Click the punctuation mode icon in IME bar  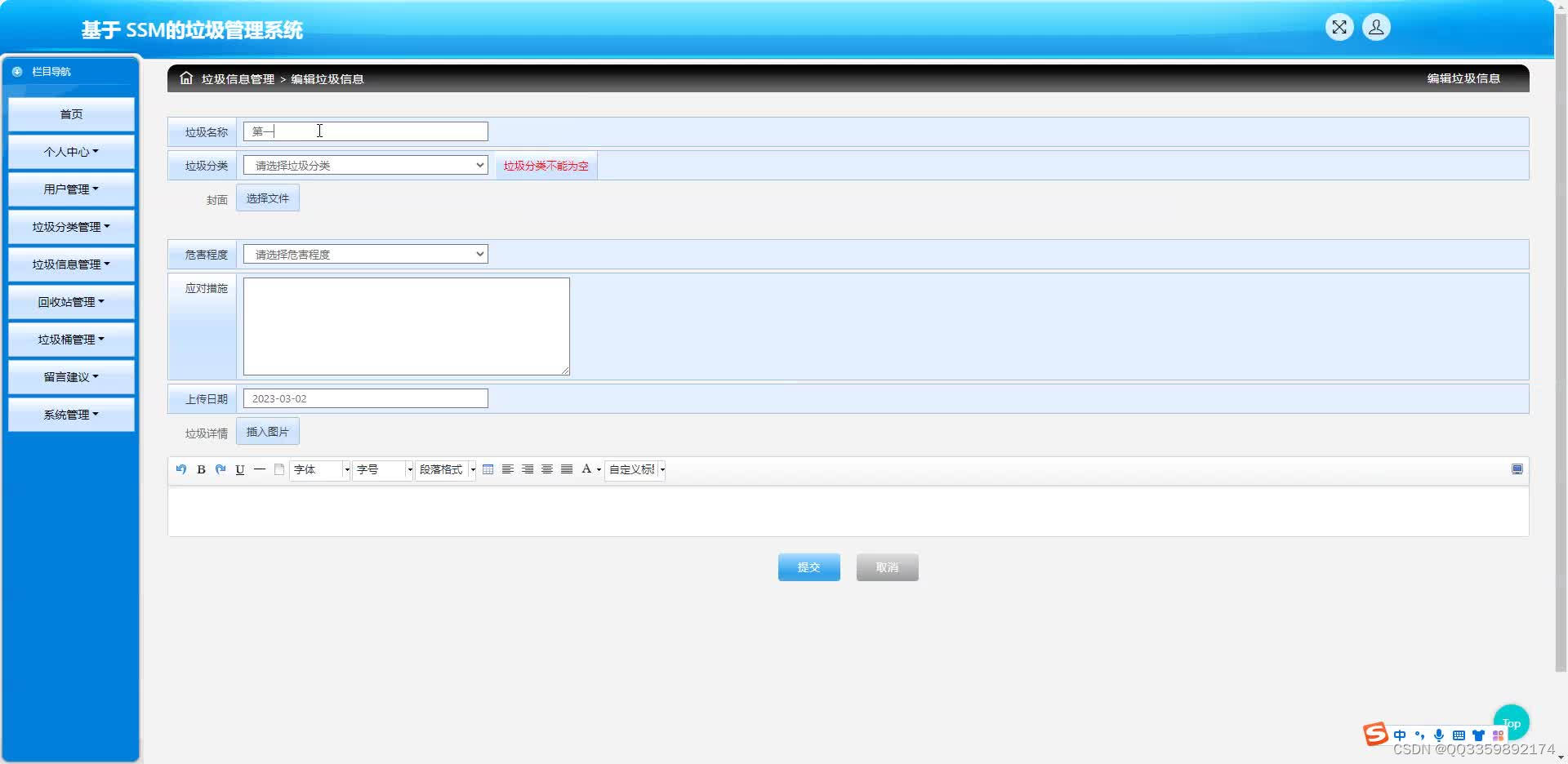point(1419,735)
